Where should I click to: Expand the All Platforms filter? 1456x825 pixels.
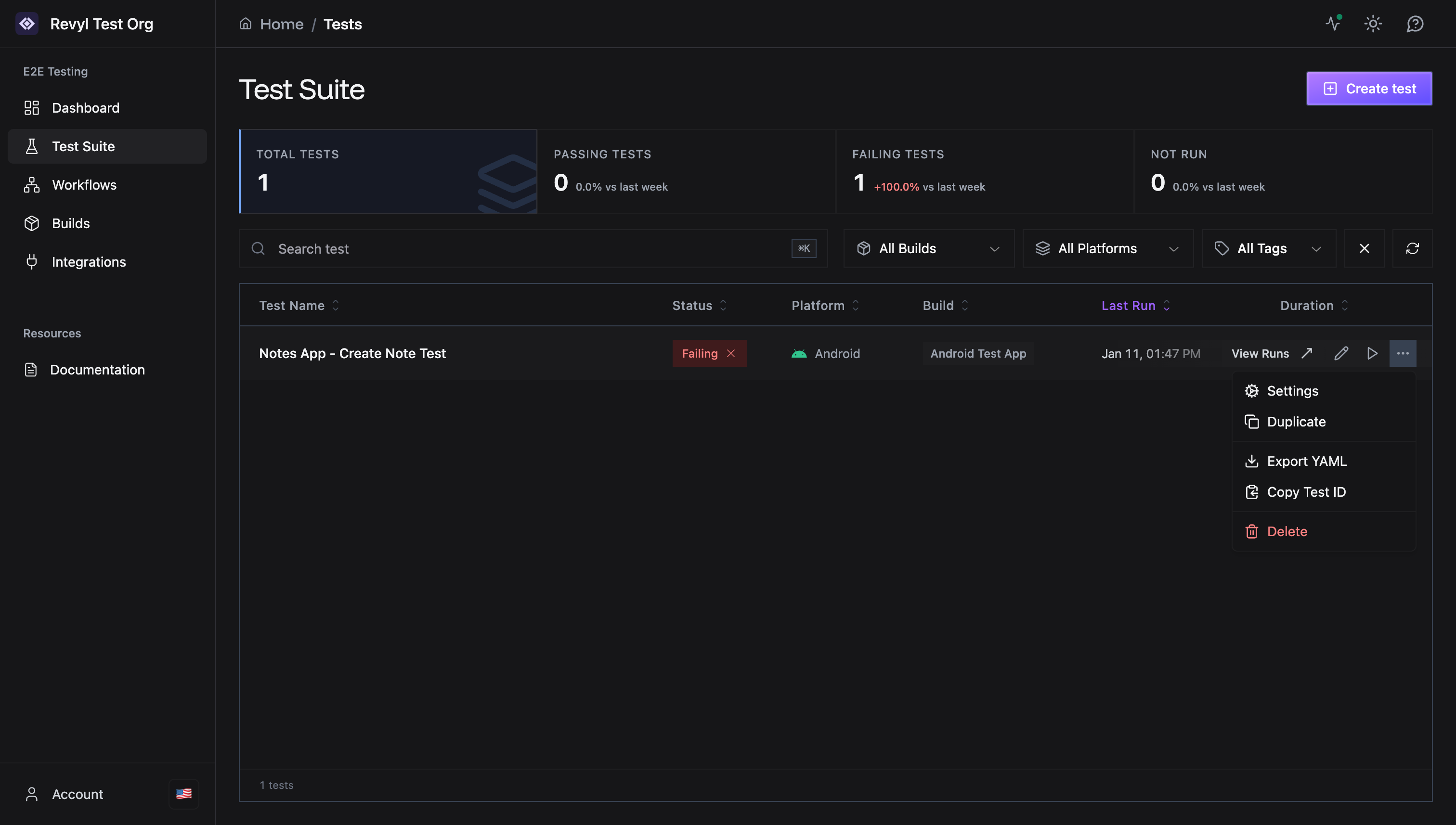click(1107, 248)
